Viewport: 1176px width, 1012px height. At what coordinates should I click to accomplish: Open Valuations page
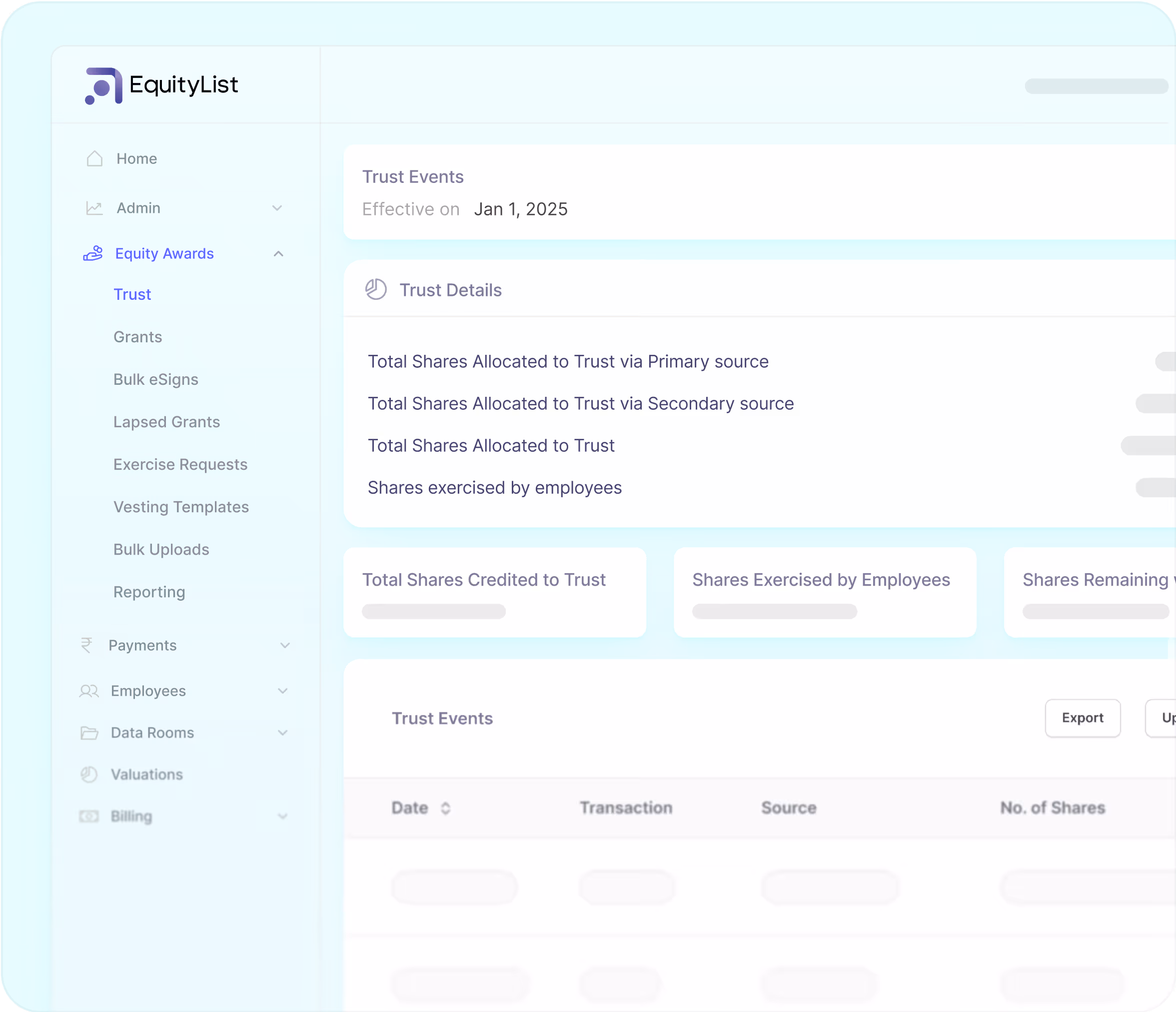pos(147,774)
